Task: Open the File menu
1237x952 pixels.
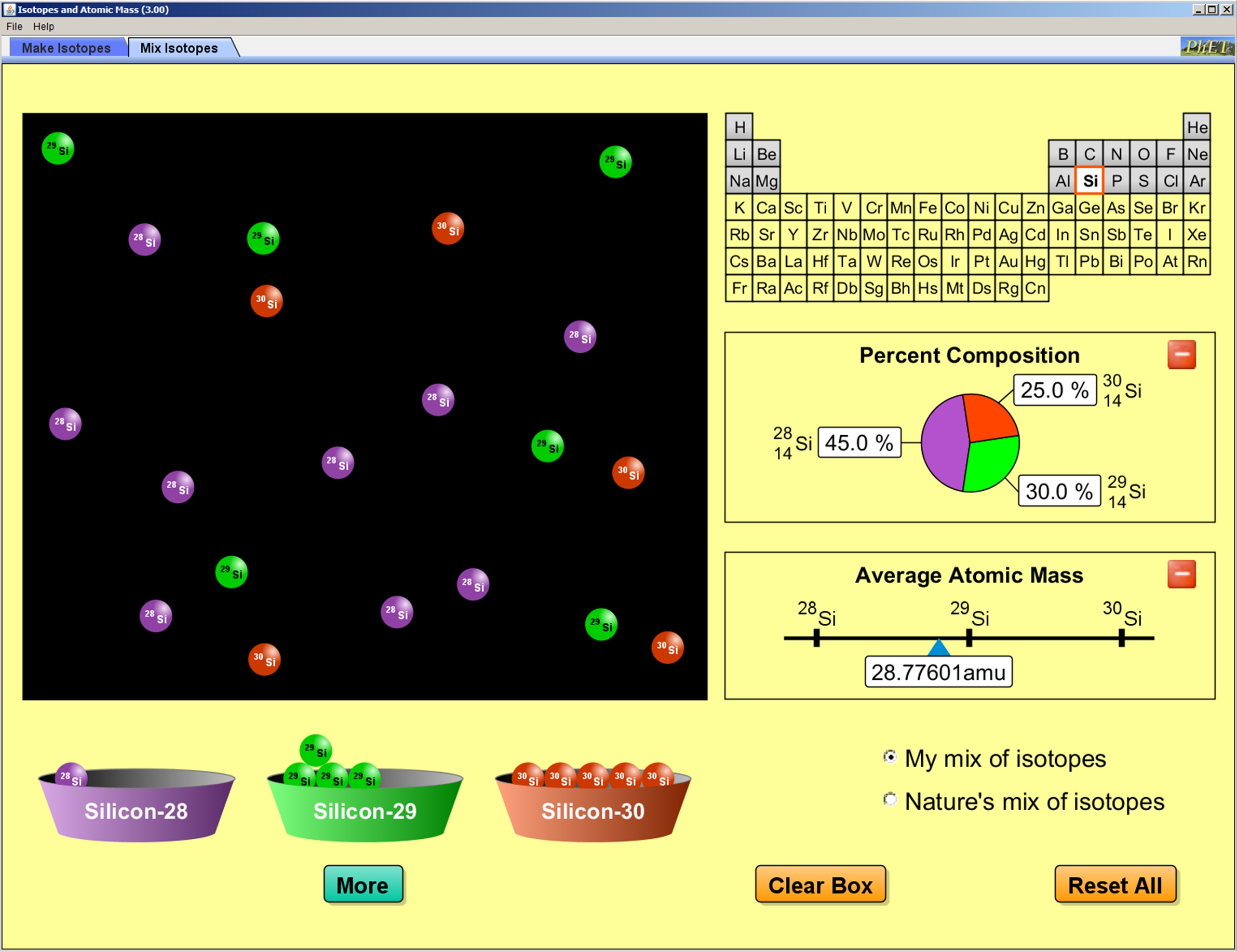Action: coord(14,26)
